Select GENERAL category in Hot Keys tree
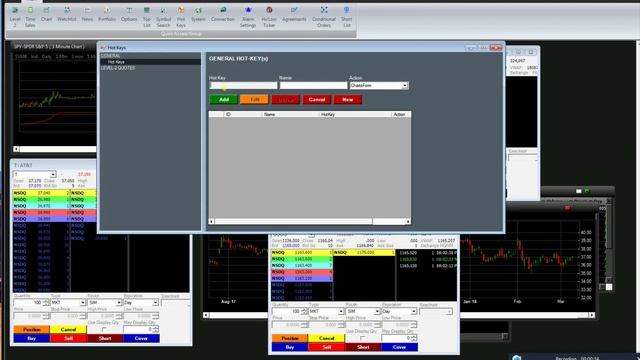 coord(111,56)
